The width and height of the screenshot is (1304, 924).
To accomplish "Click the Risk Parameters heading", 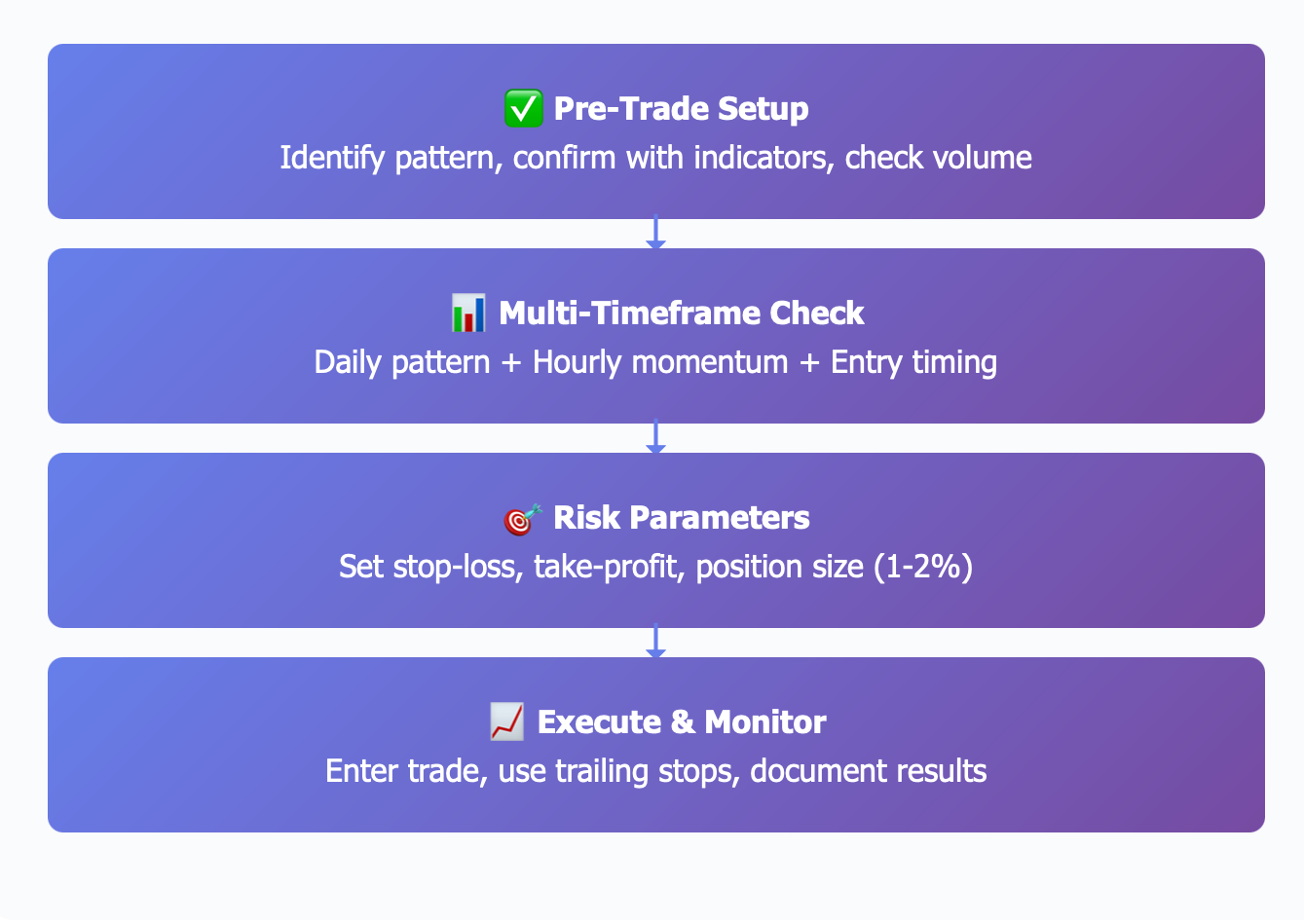I will [681, 517].
